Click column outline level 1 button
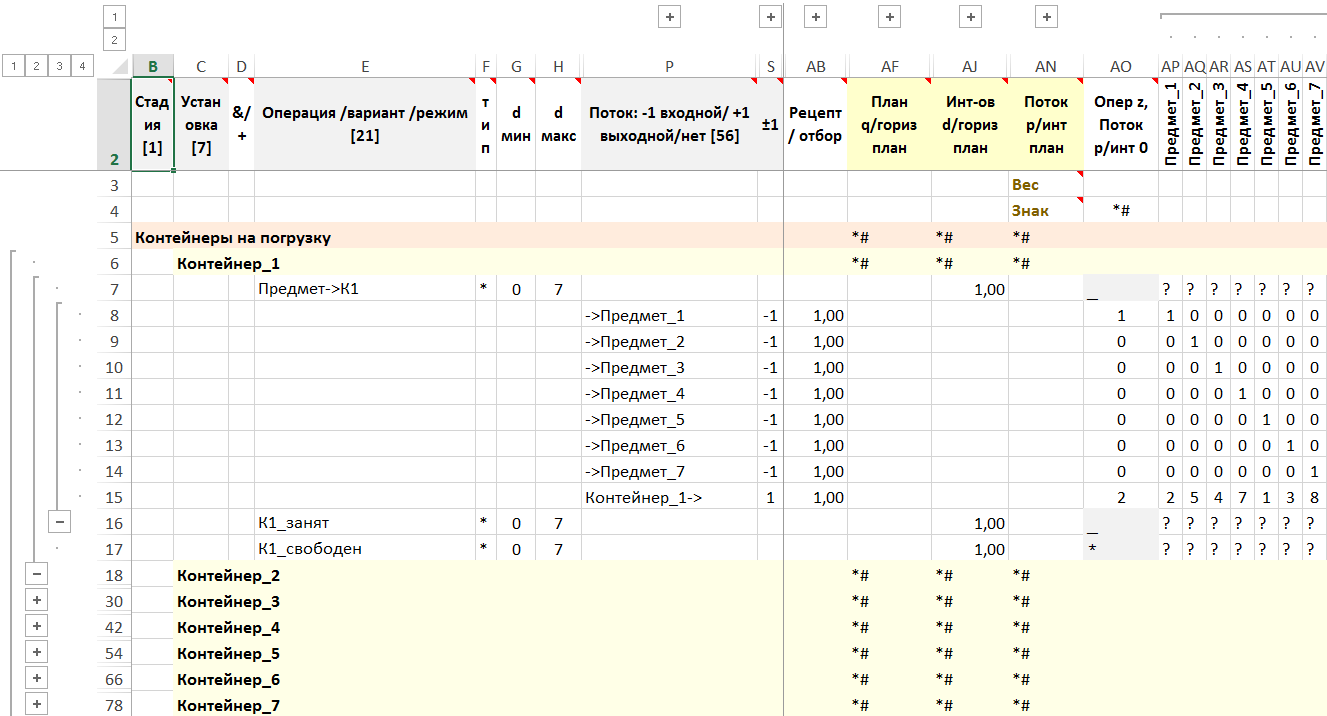 (x=114, y=17)
